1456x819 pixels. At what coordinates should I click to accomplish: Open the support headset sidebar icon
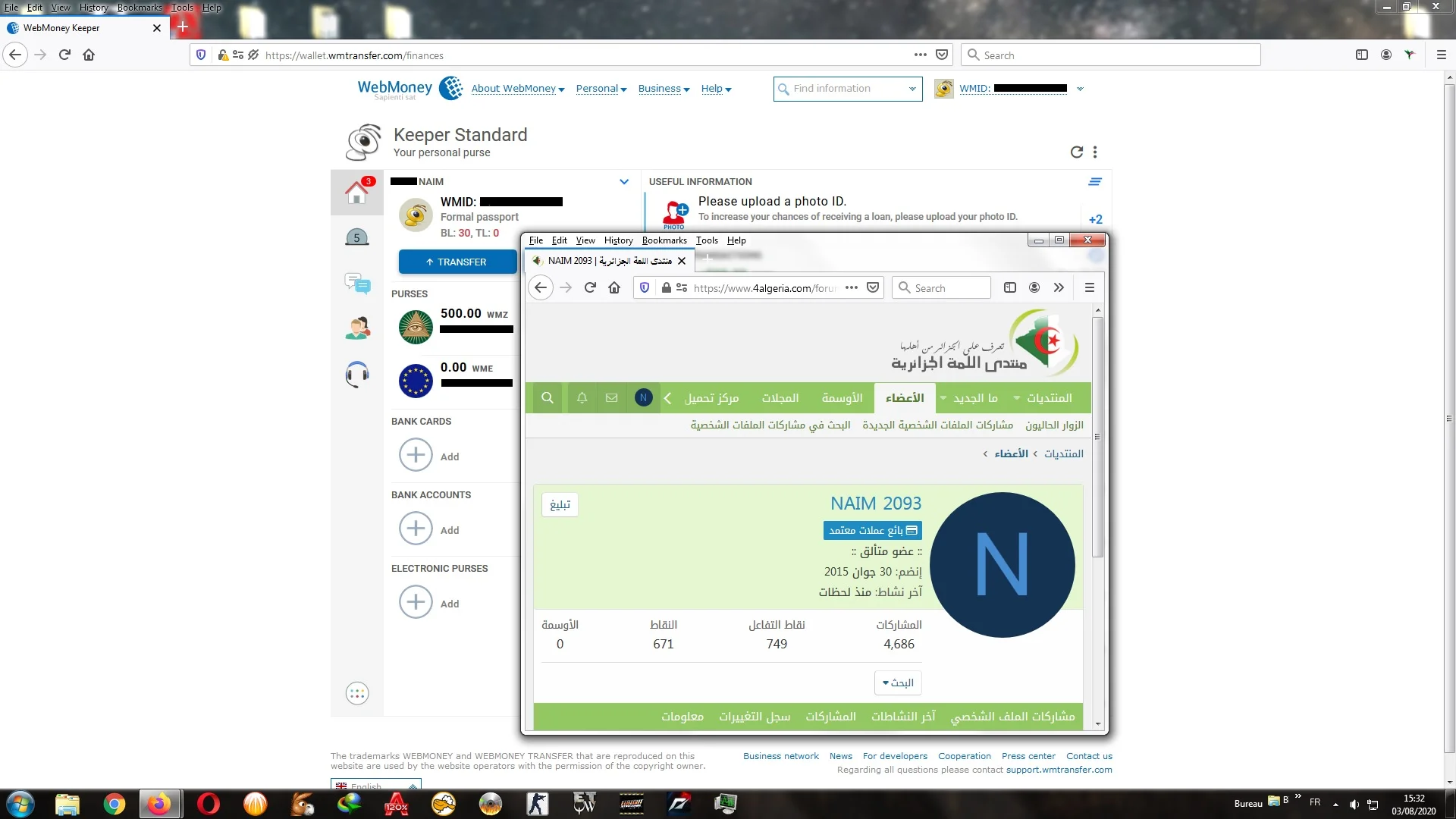tap(357, 374)
